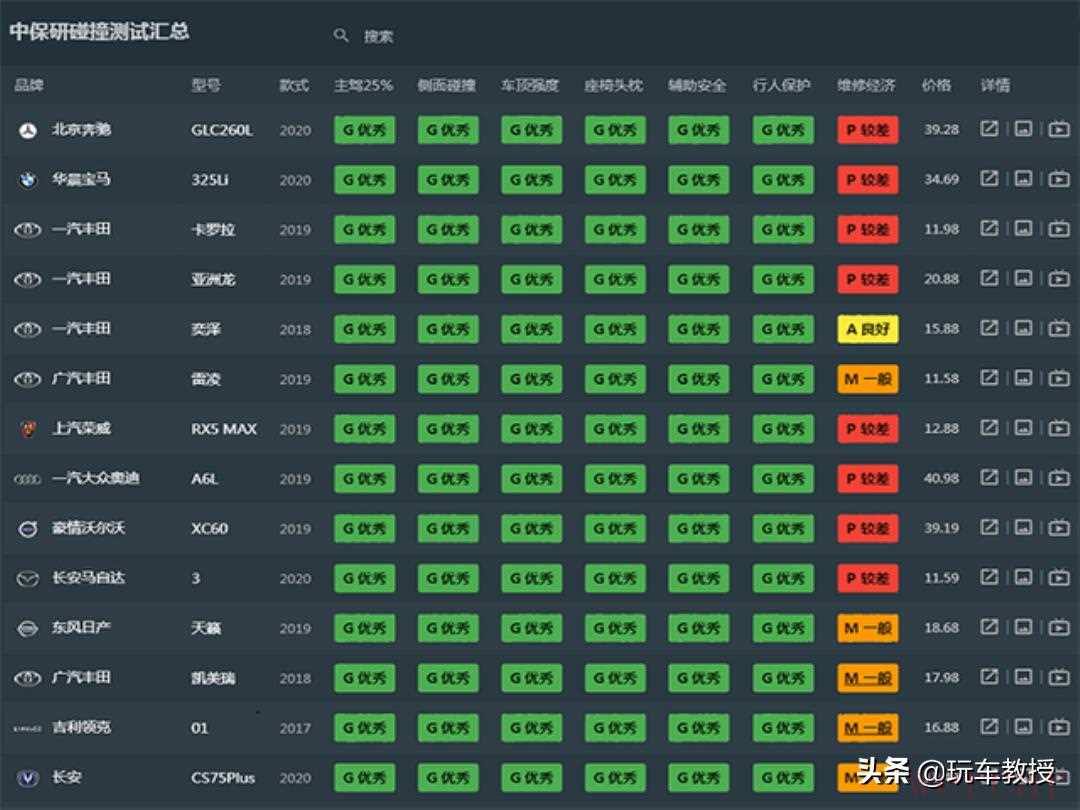1080x810 pixels.
Task: Sort by the 价格 column header
Action: pos(936,85)
